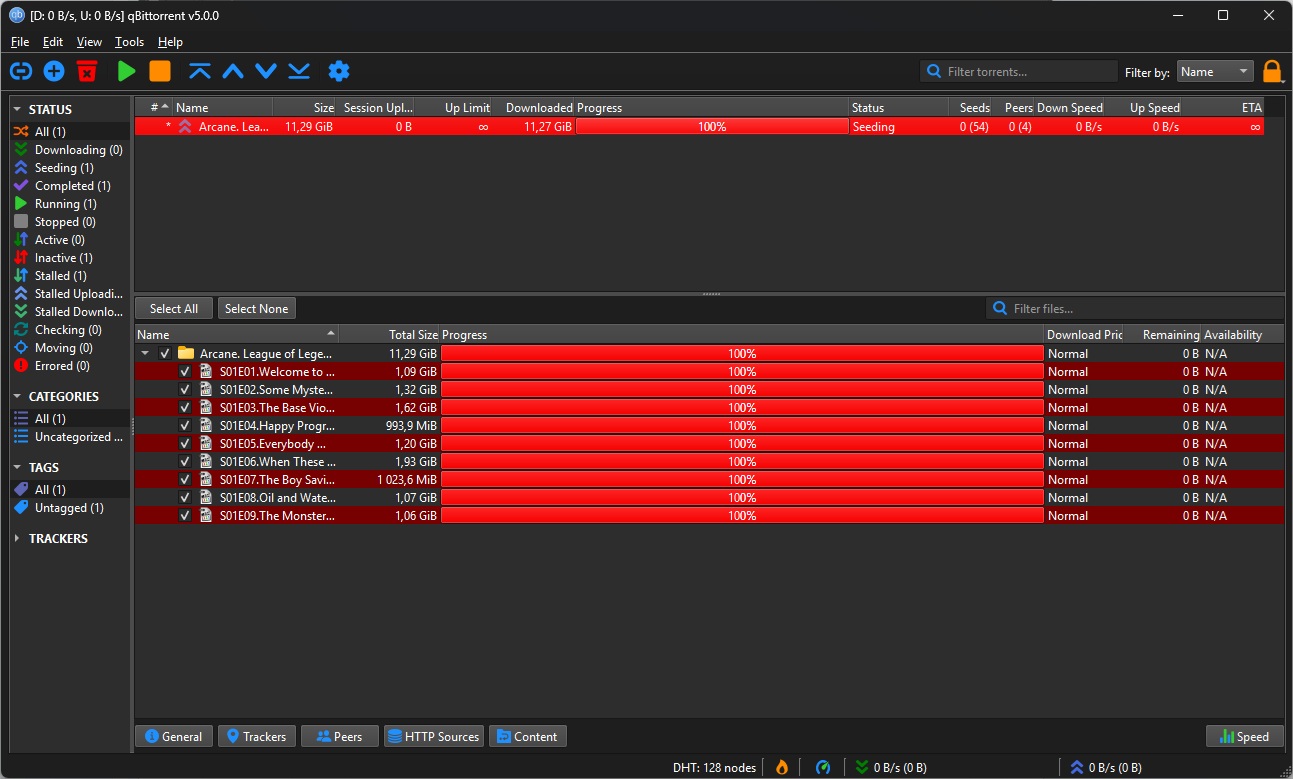
Task: Show Downloading (0) torrents in sidebar
Action: click(x=70, y=150)
